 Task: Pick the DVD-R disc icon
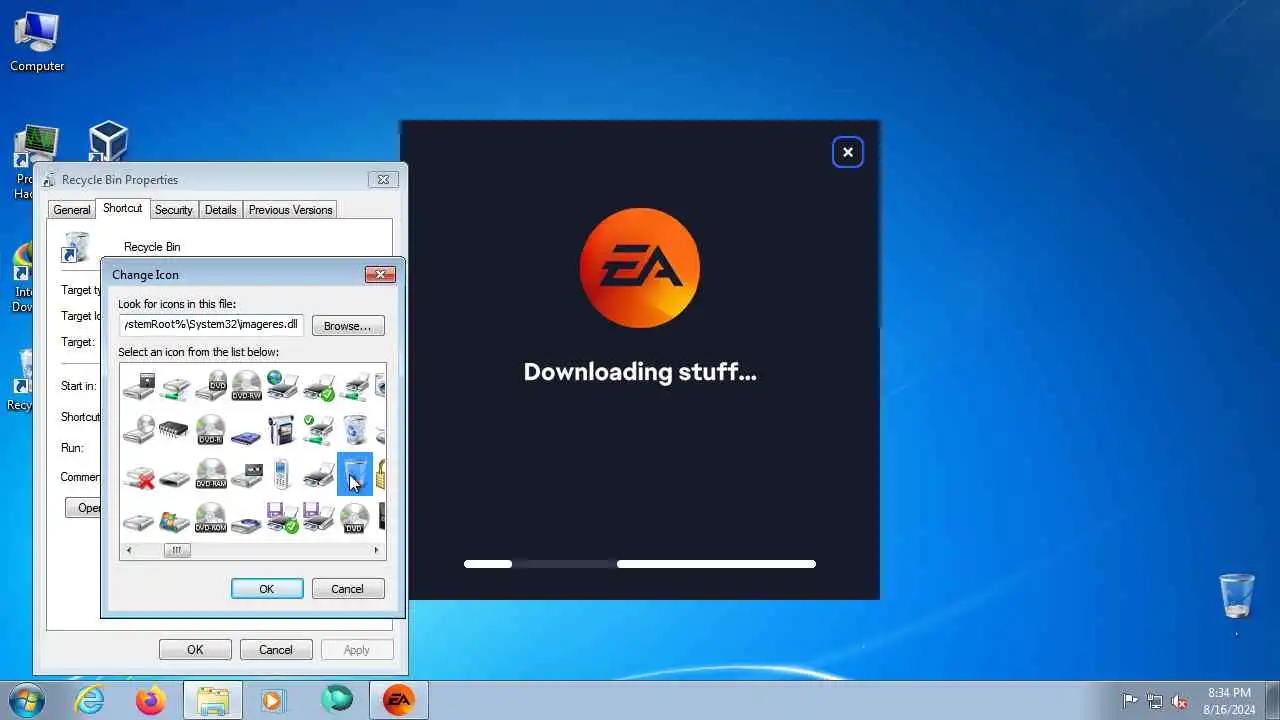[x=211, y=431]
